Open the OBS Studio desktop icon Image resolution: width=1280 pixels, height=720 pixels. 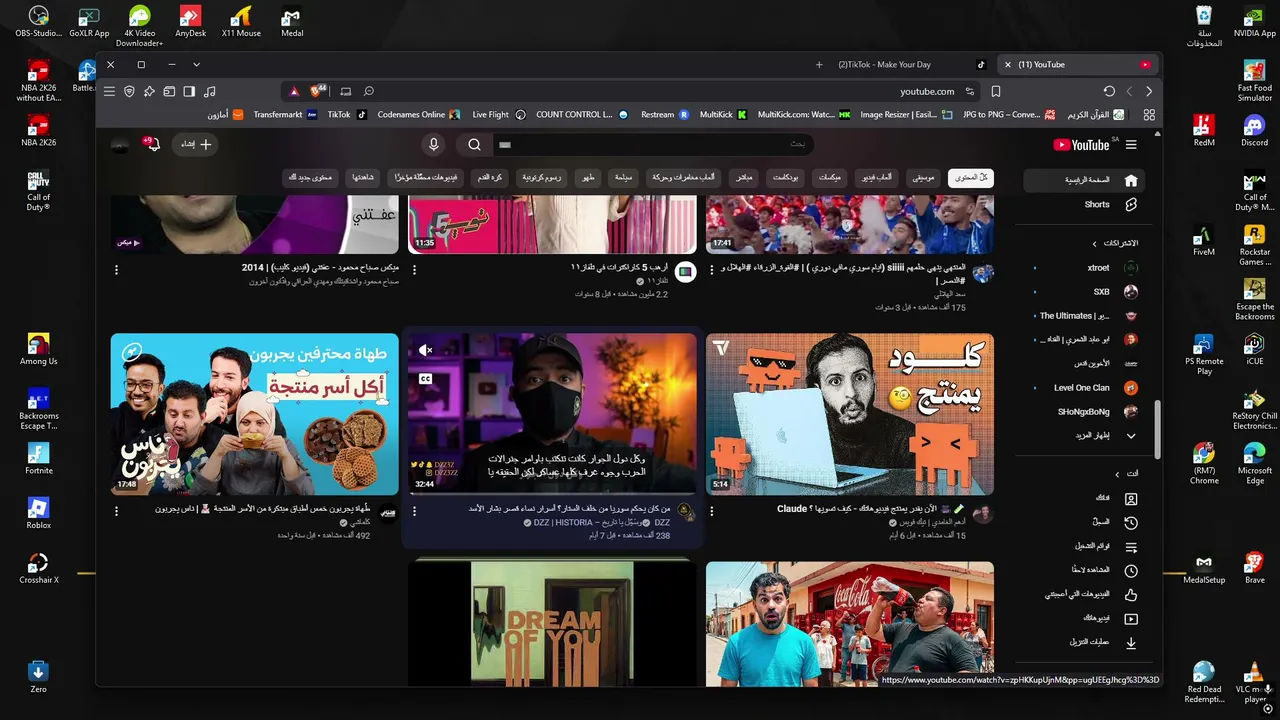[x=39, y=21]
